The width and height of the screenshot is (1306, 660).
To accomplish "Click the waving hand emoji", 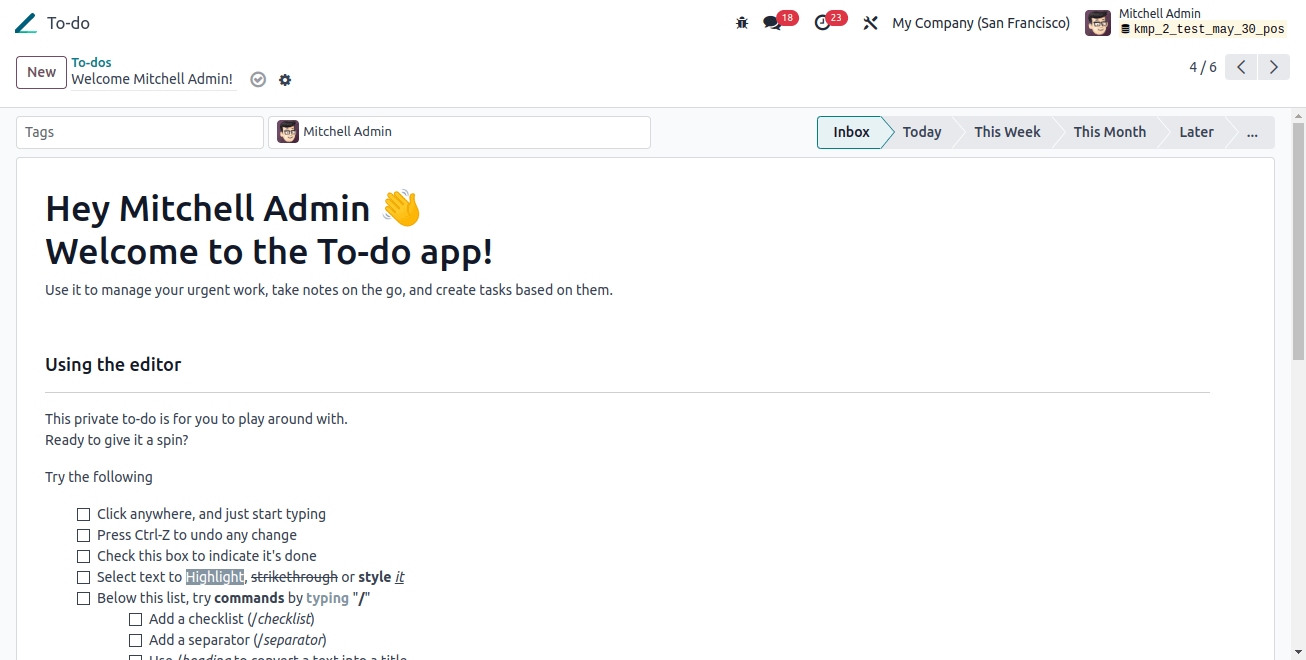I will [x=401, y=208].
